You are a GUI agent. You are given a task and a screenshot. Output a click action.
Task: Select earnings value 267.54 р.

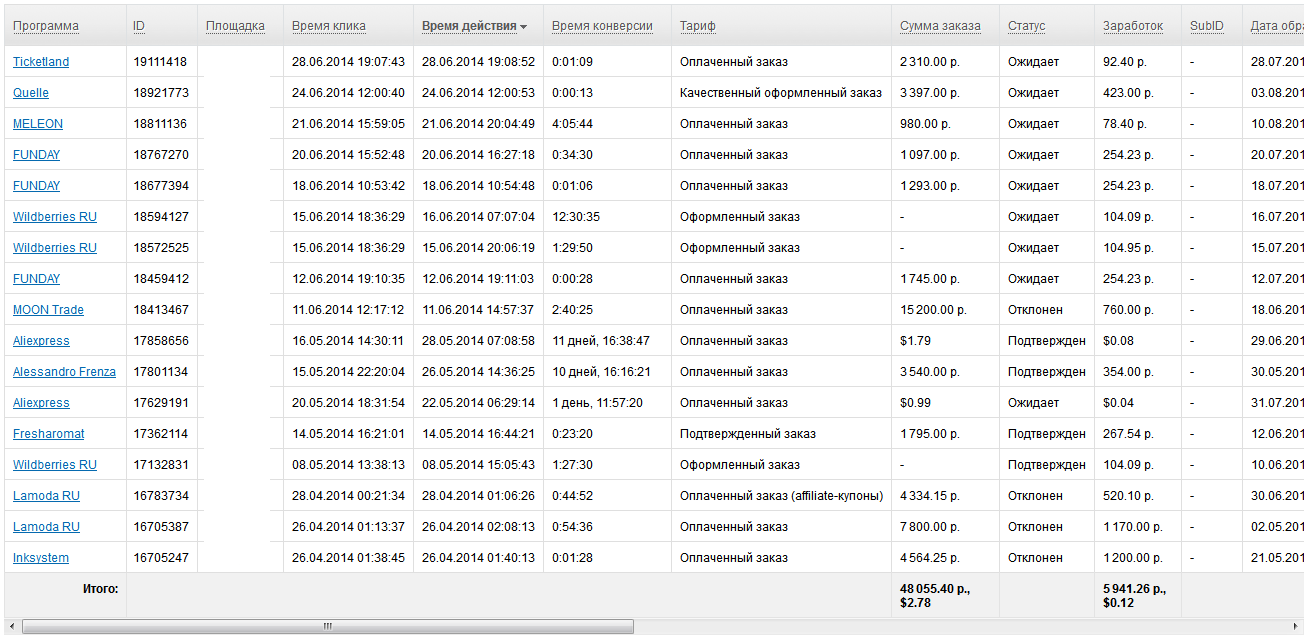click(x=1128, y=434)
